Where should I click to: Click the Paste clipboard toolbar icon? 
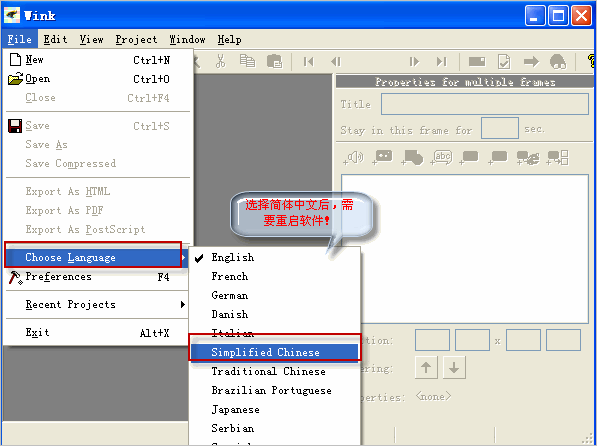point(275,61)
